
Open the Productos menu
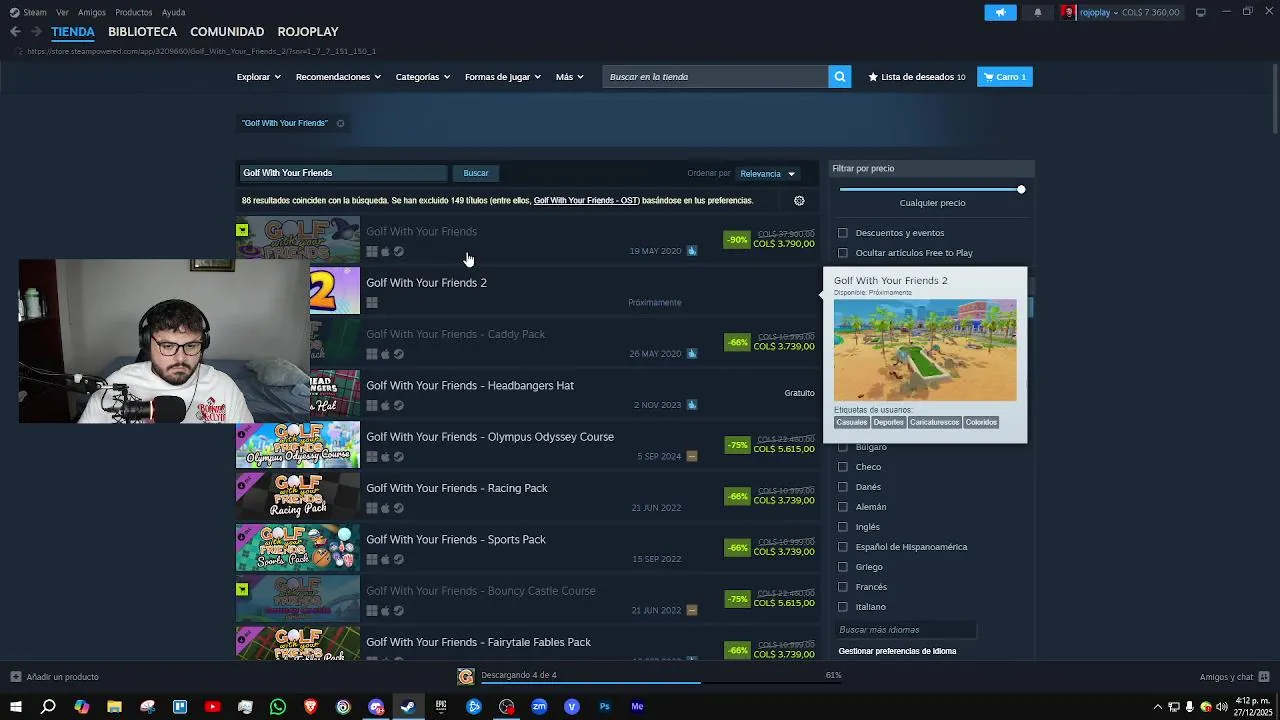(x=133, y=12)
